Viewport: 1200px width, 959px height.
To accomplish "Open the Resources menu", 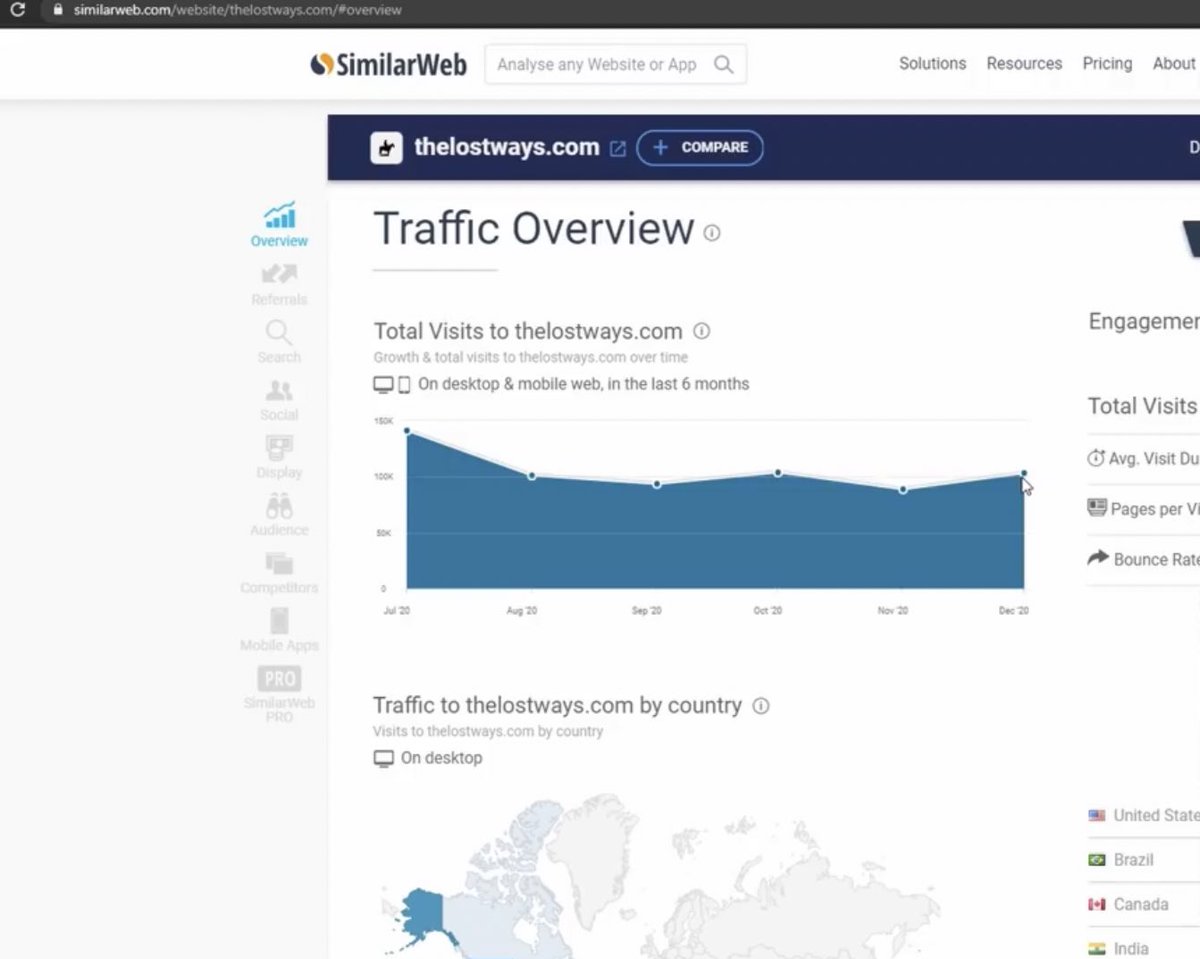I will point(1024,63).
